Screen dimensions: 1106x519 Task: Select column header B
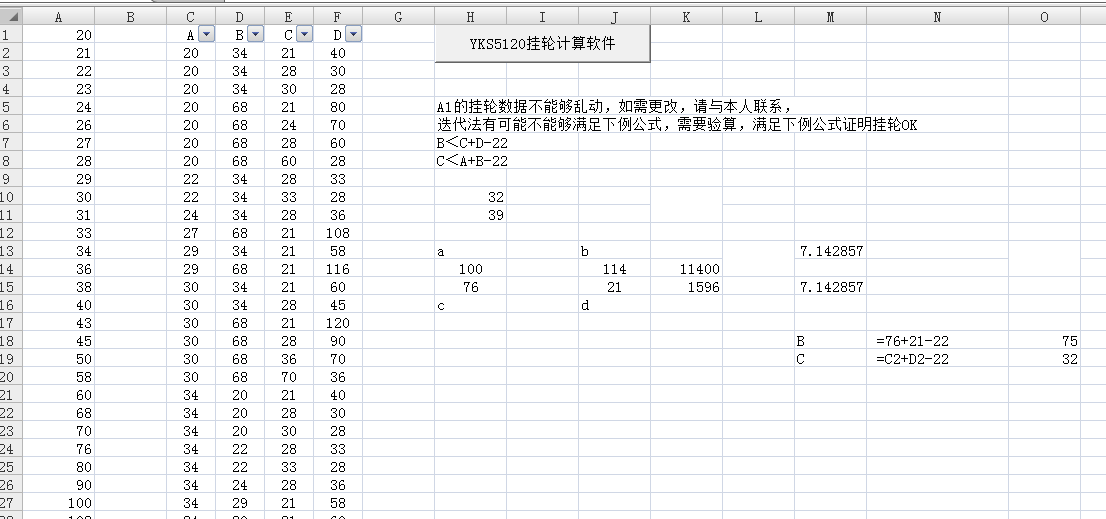click(130, 17)
